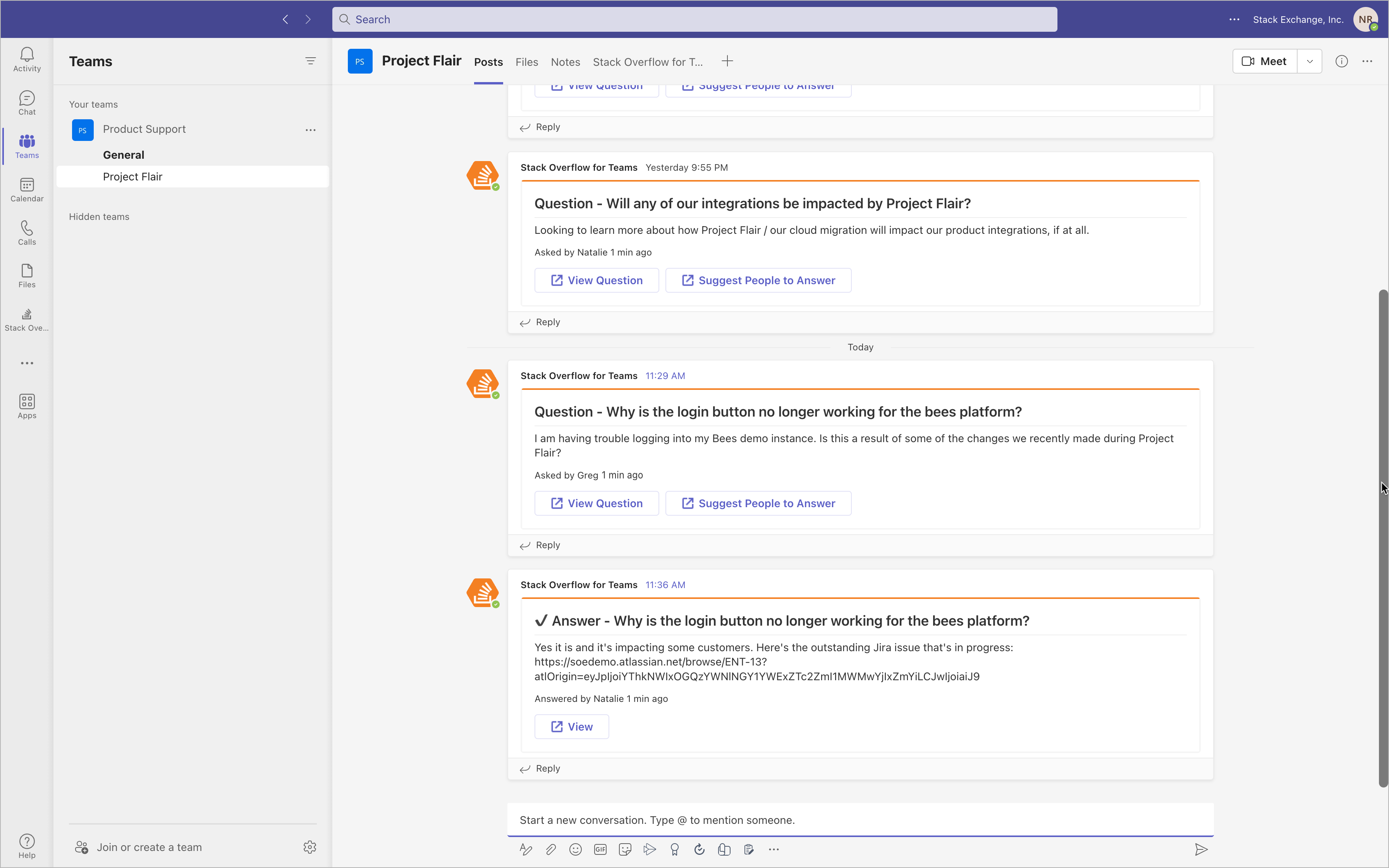Open Schedule send paper plane icon
The image size is (1389, 868).
coord(650,849)
